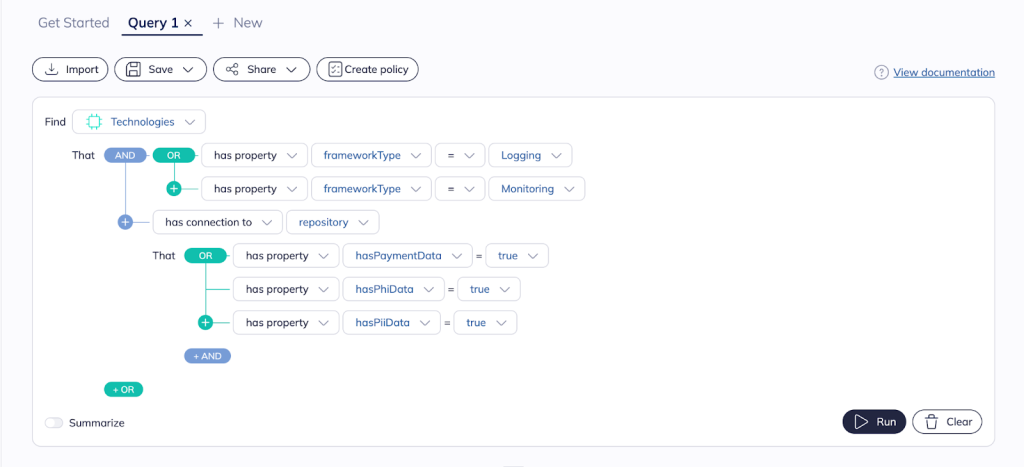The width and height of the screenshot is (1024, 467).
Task: Click the Import download icon
Action: tap(50, 69)
